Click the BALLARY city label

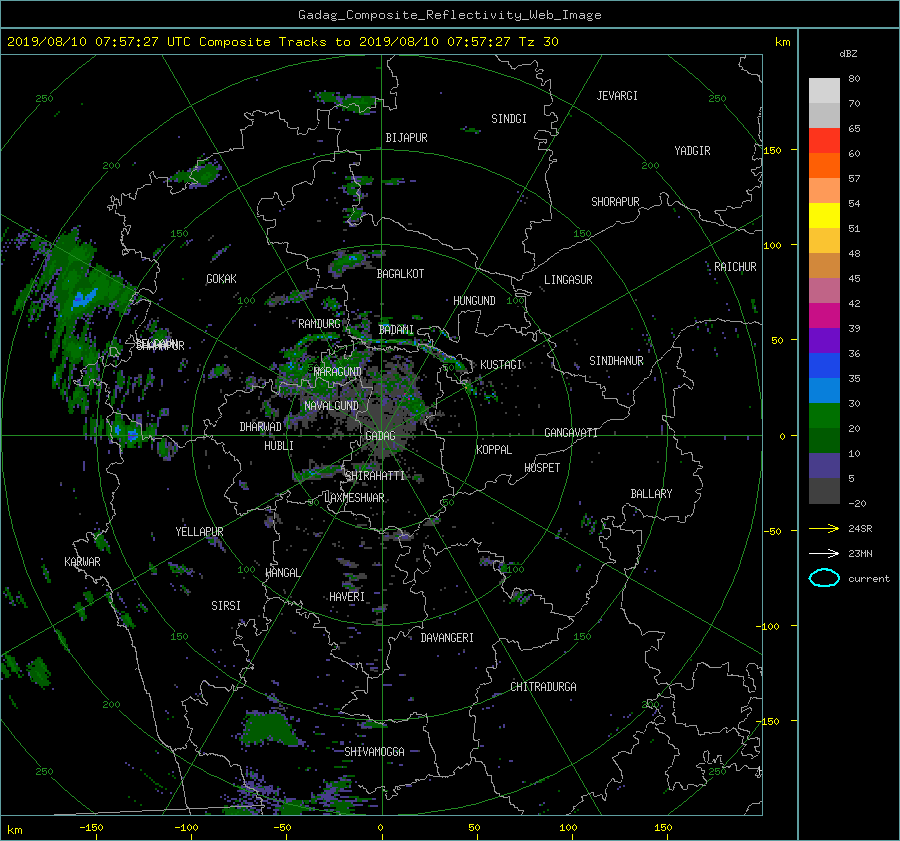[651, 494]
